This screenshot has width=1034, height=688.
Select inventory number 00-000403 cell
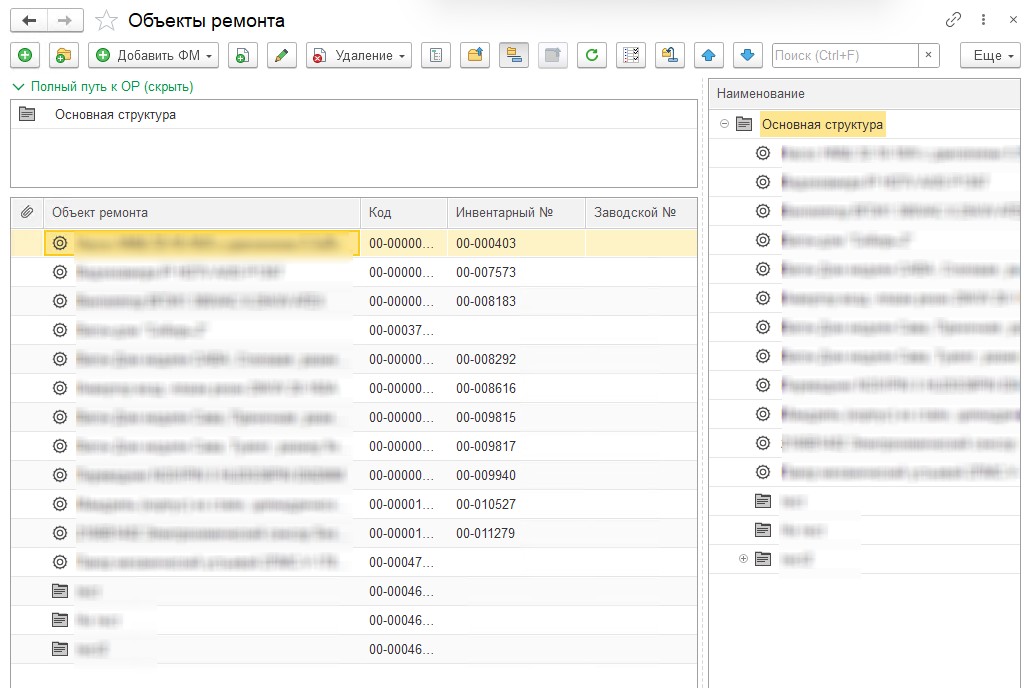tap(516, 243)
